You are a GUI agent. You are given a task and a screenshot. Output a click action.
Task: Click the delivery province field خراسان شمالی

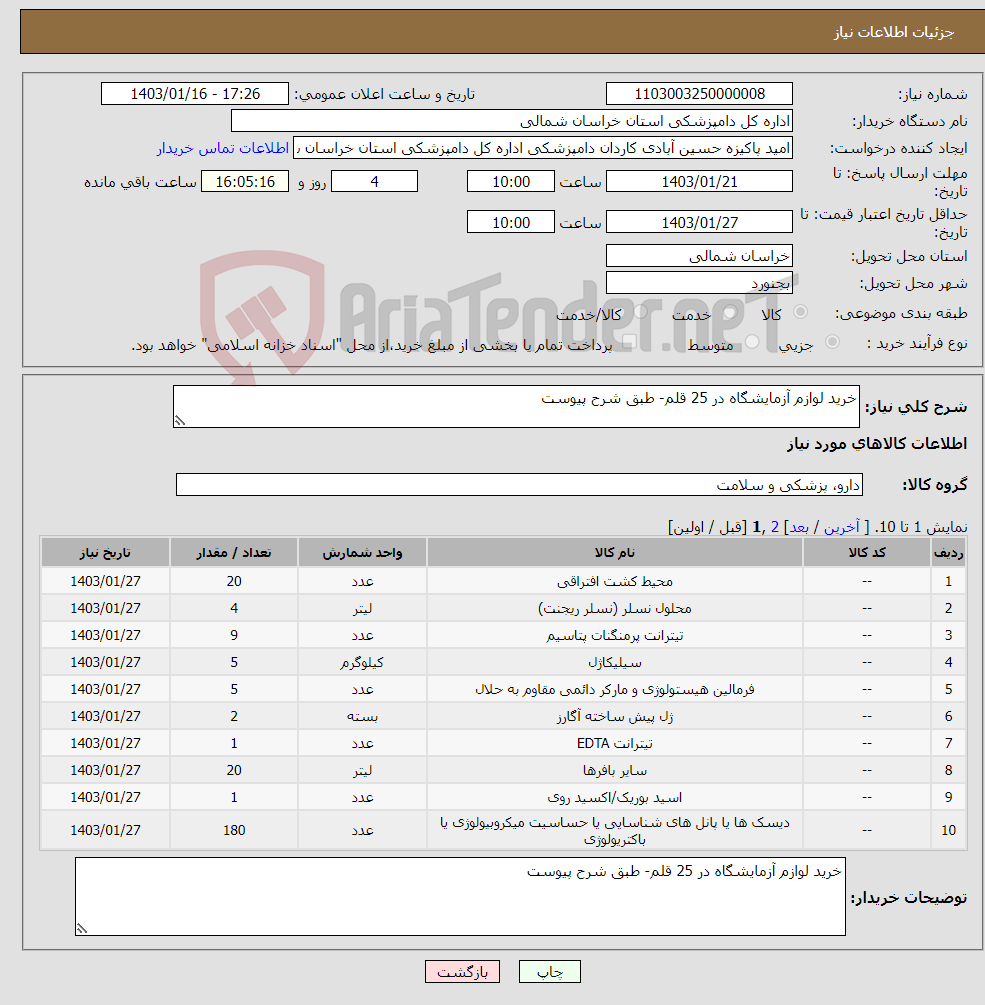699,256
